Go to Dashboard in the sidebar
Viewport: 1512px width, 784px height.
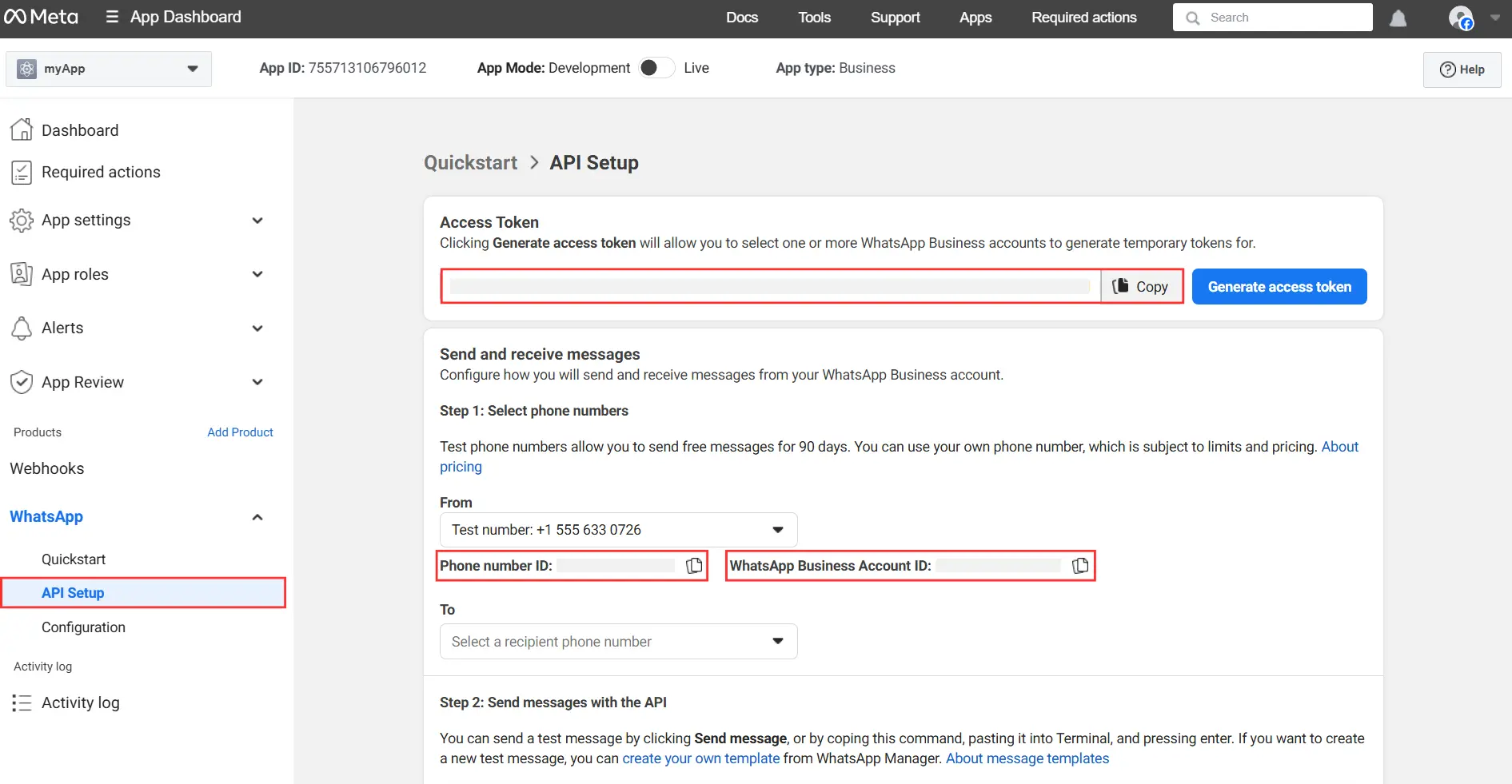(x=80, y=130)
